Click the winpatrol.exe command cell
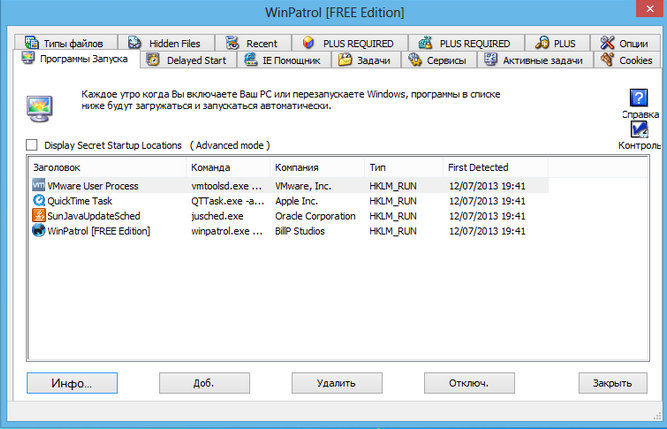This screenshot has height=429, width=667. click(227, 231)
